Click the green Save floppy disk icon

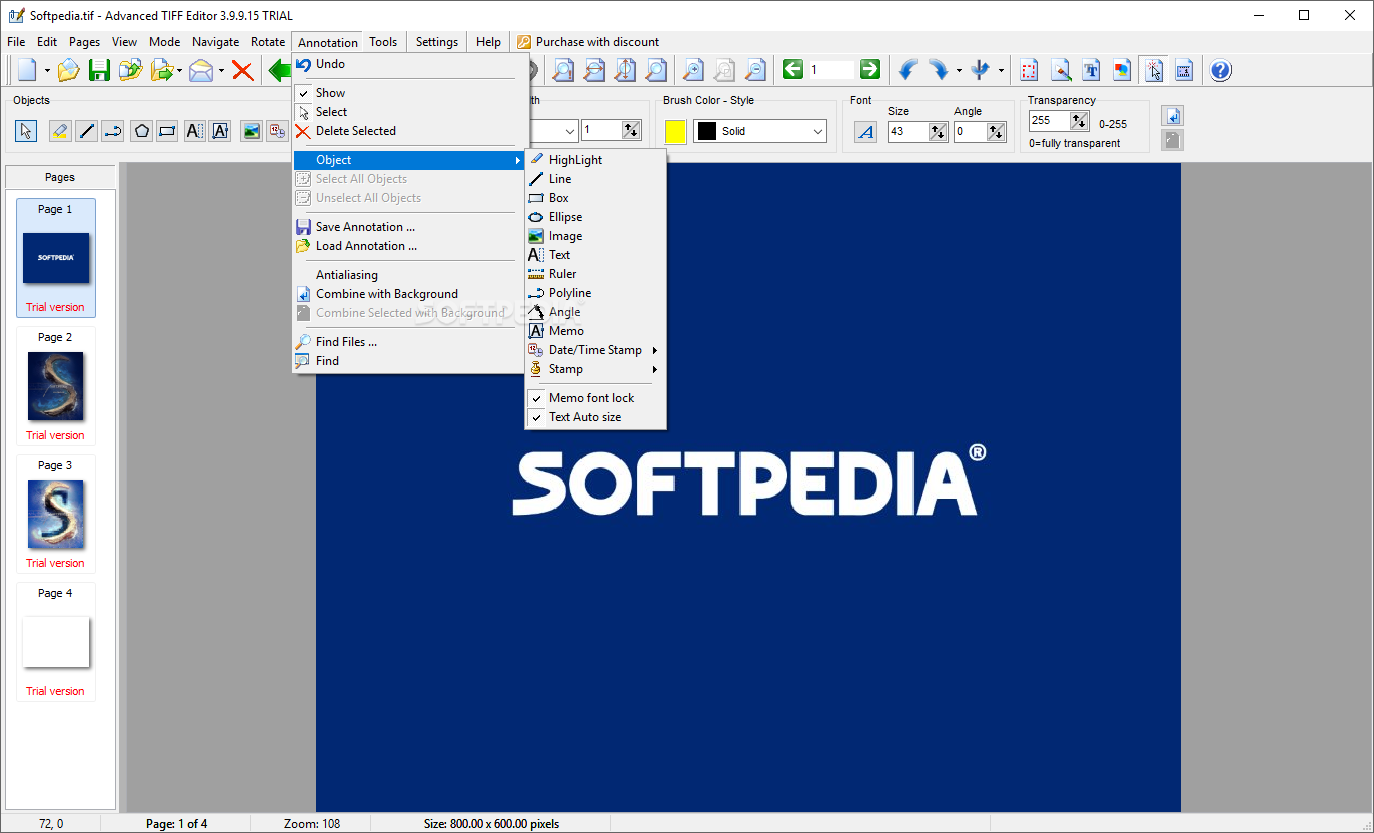tap(99, 70)
